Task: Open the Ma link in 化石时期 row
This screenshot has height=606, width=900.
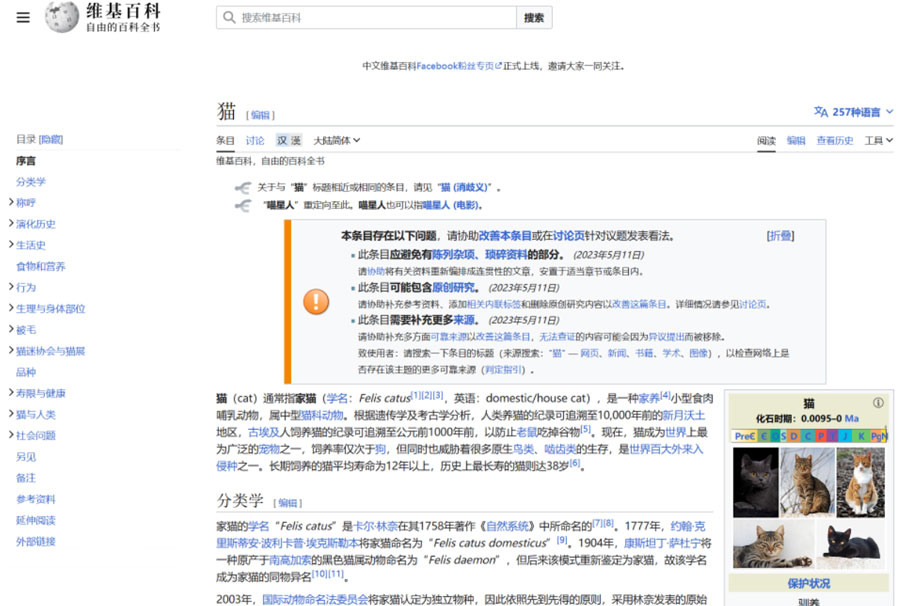Action: pos(852,419)
